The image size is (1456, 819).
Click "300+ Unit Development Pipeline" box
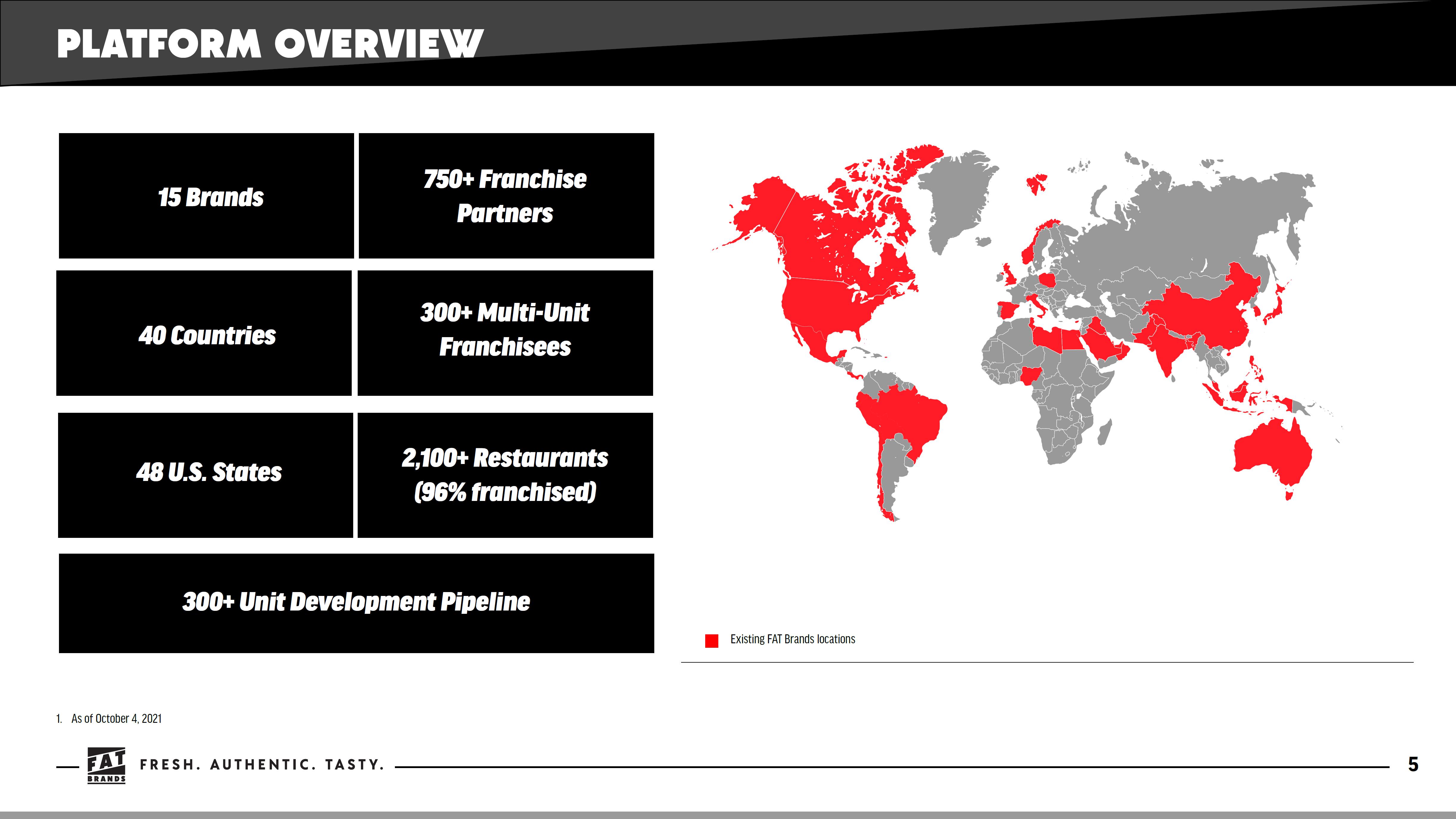tap(357, 603)
